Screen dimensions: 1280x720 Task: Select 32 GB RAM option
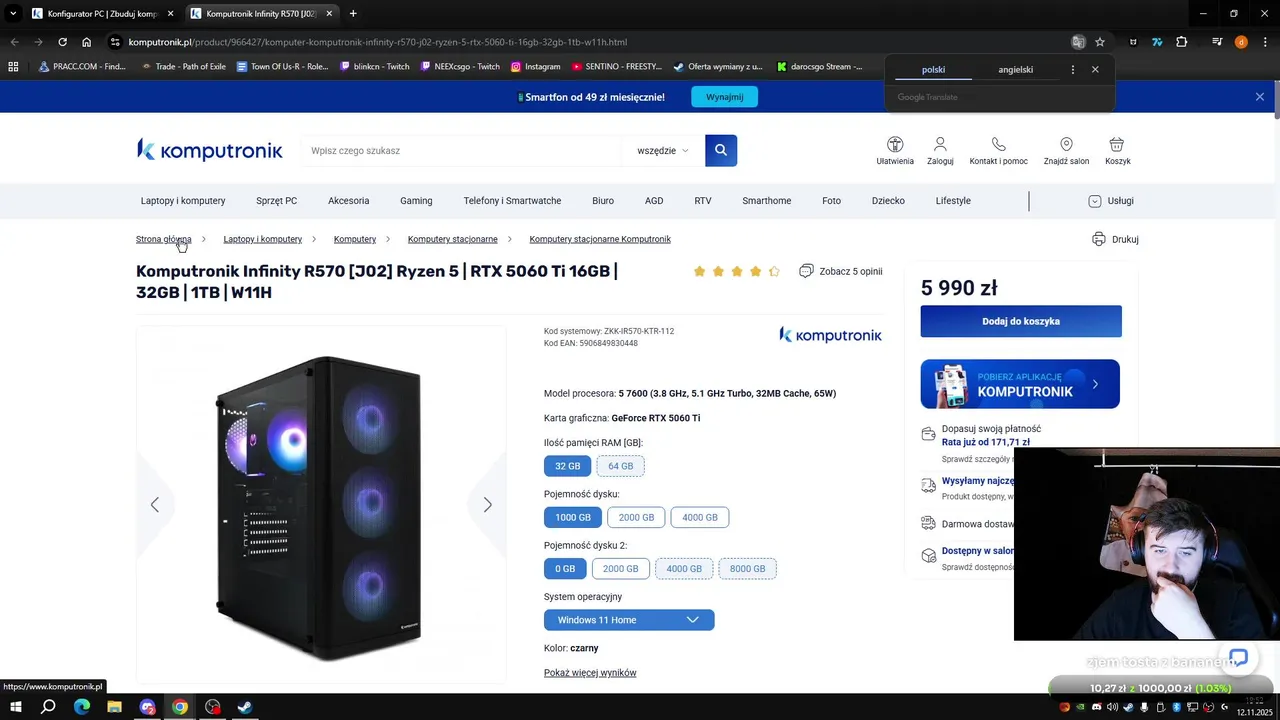pos(568,466)
